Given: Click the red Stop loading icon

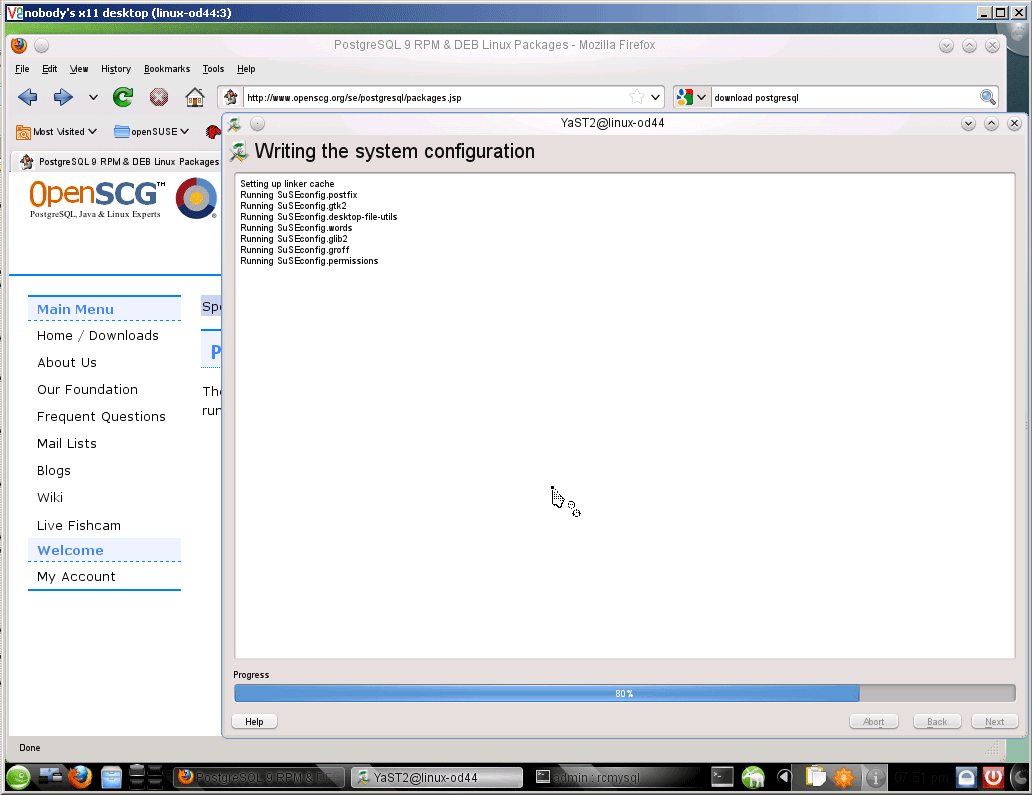Looking at the screenshot, I should (159, 97).
